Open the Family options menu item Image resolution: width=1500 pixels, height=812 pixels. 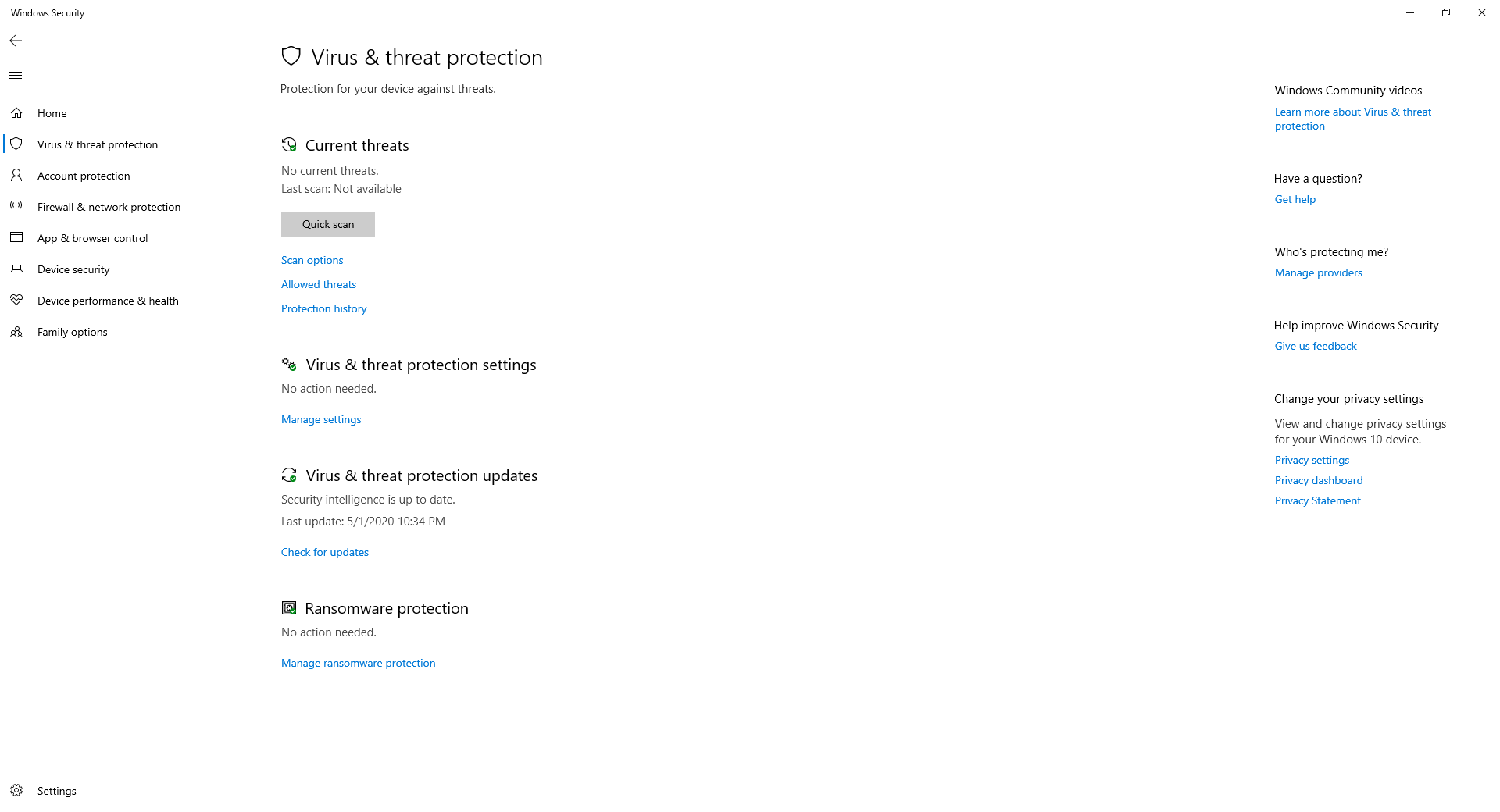click(73, 332)
